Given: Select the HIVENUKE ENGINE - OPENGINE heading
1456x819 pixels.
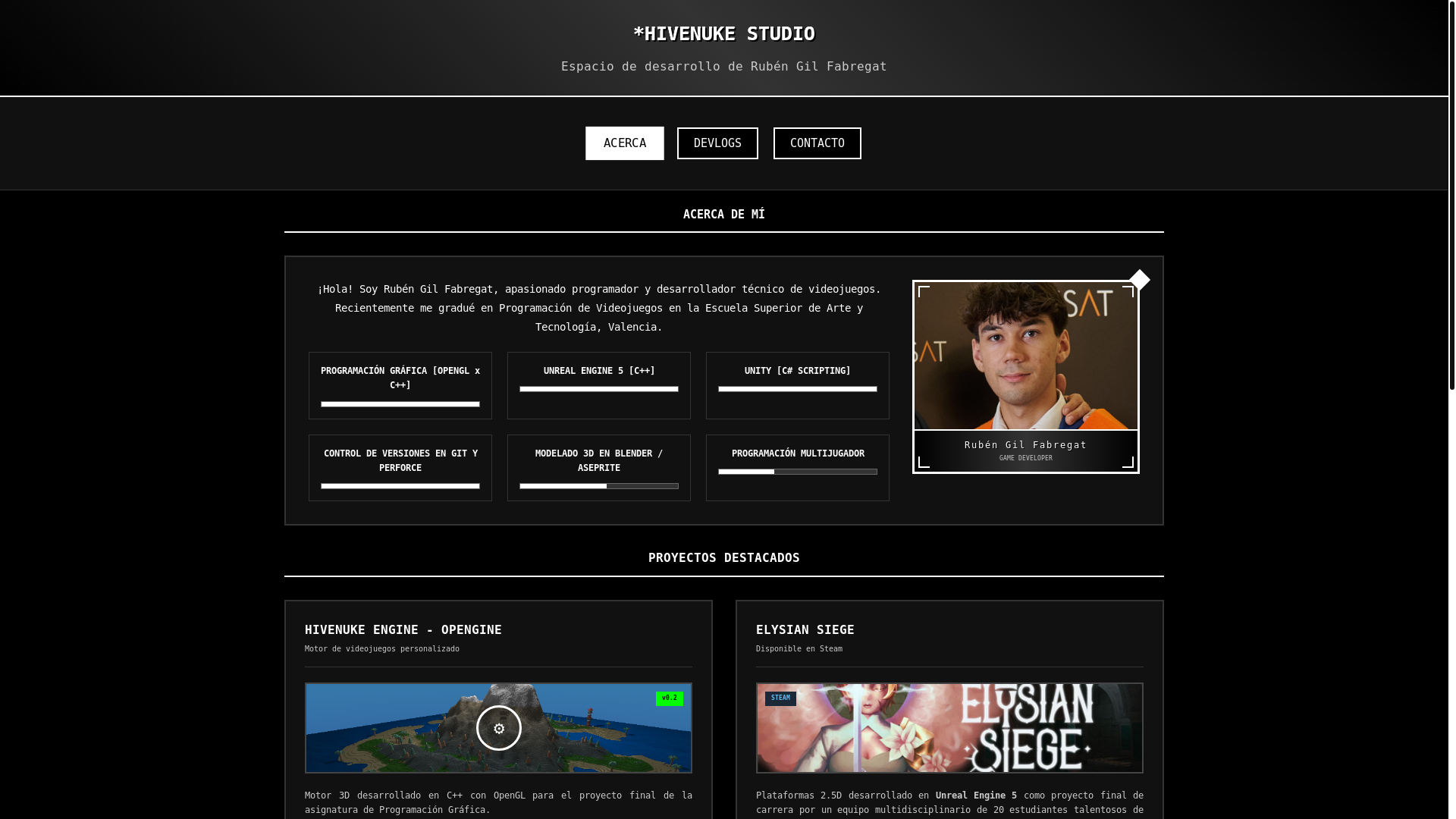Looking at the screenshot, I should click(403, 629).
